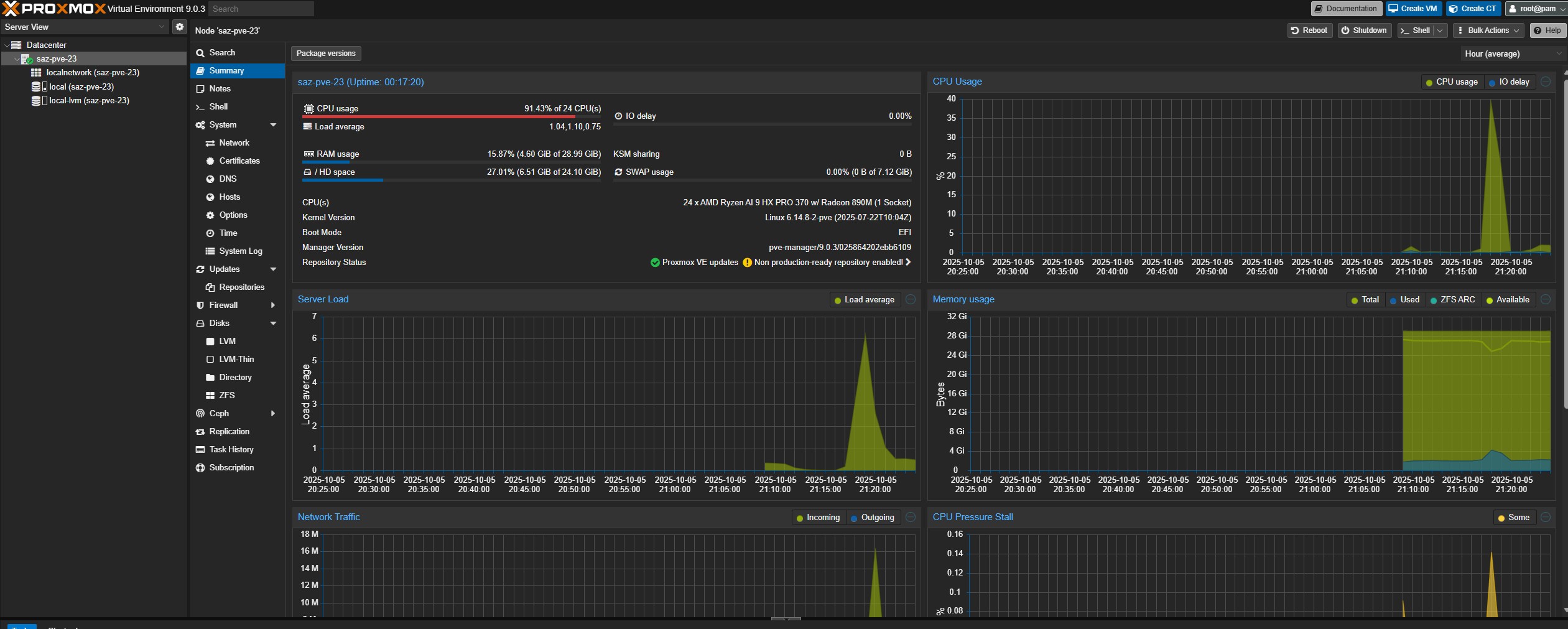Screen dimensions: 1568x629
Task: Toggle Outgoing series in Network Traffic chart
Action: coord(872,518)
